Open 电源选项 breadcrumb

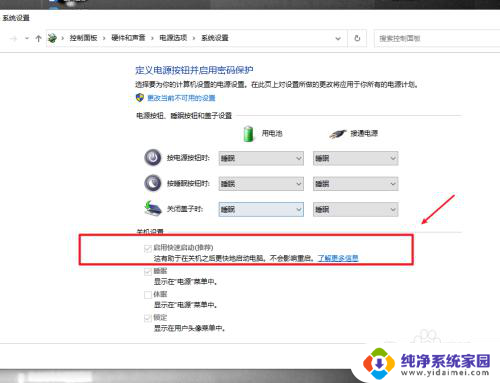[173, 38]
